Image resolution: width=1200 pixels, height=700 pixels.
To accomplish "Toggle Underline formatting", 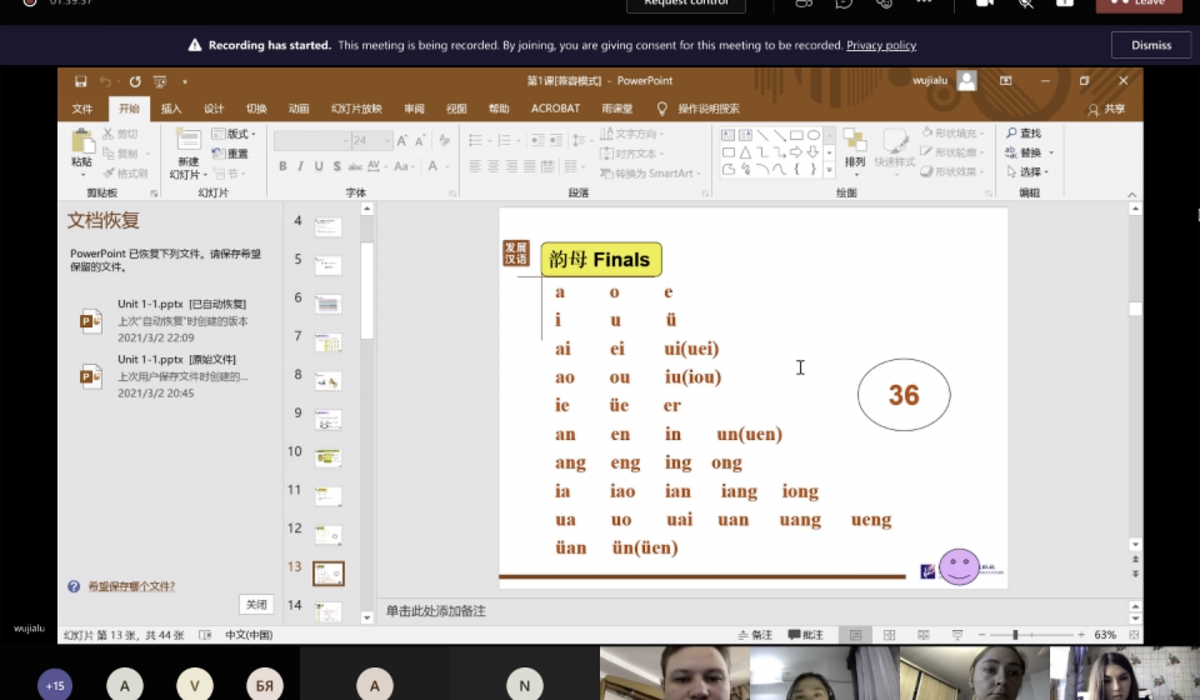I will pos(319,166).
